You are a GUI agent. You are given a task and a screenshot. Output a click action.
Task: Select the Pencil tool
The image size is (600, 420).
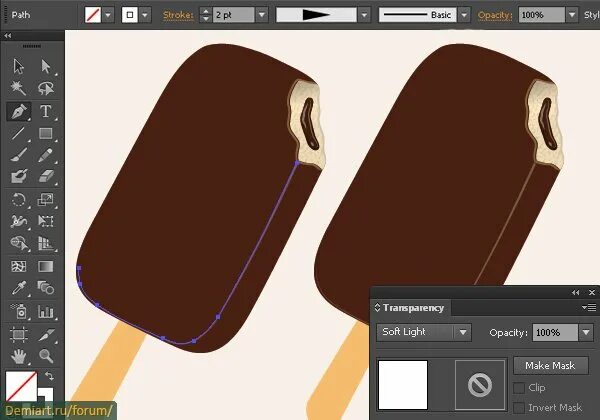click(x=46, y=155)
